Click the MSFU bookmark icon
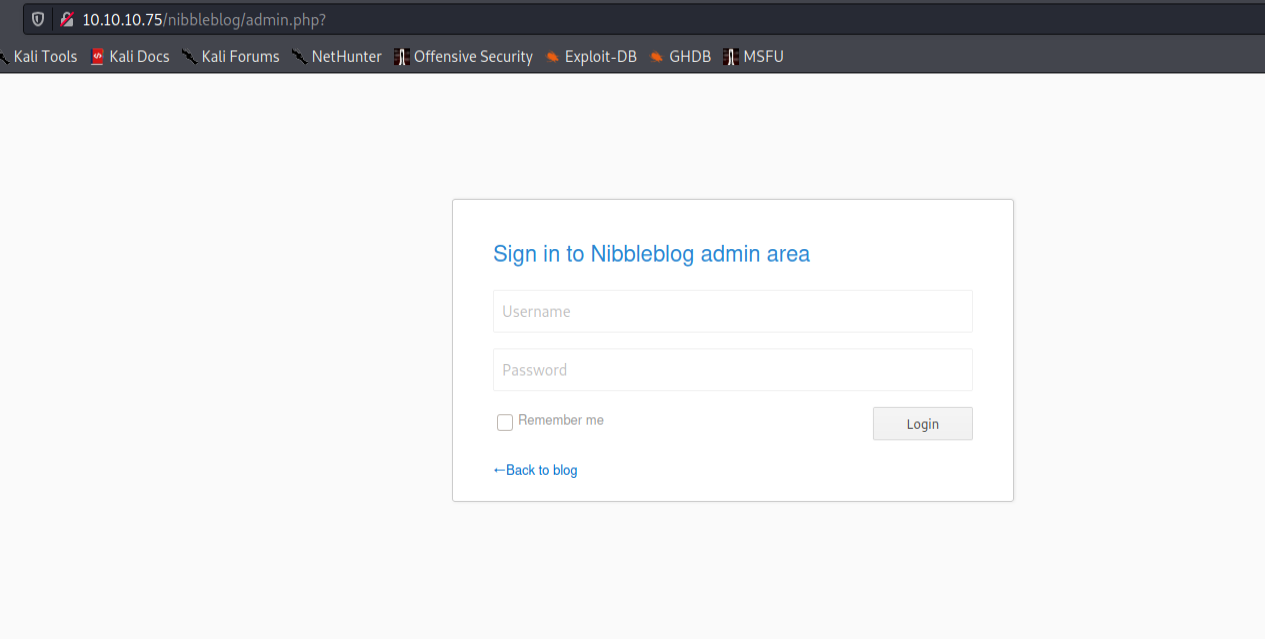Viewport: 1265px width, 639px height. pos(730,57)
